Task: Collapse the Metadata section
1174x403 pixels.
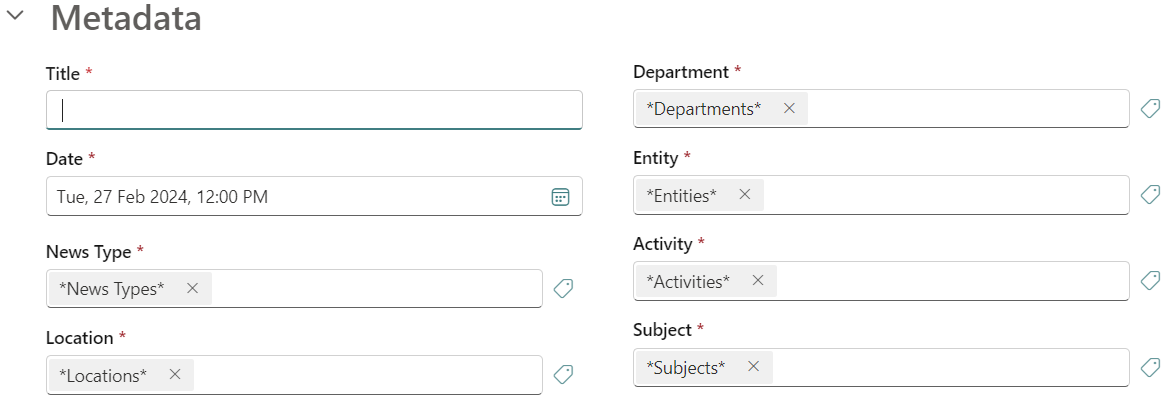Action: pyautogui.click(x=16, y=17)
